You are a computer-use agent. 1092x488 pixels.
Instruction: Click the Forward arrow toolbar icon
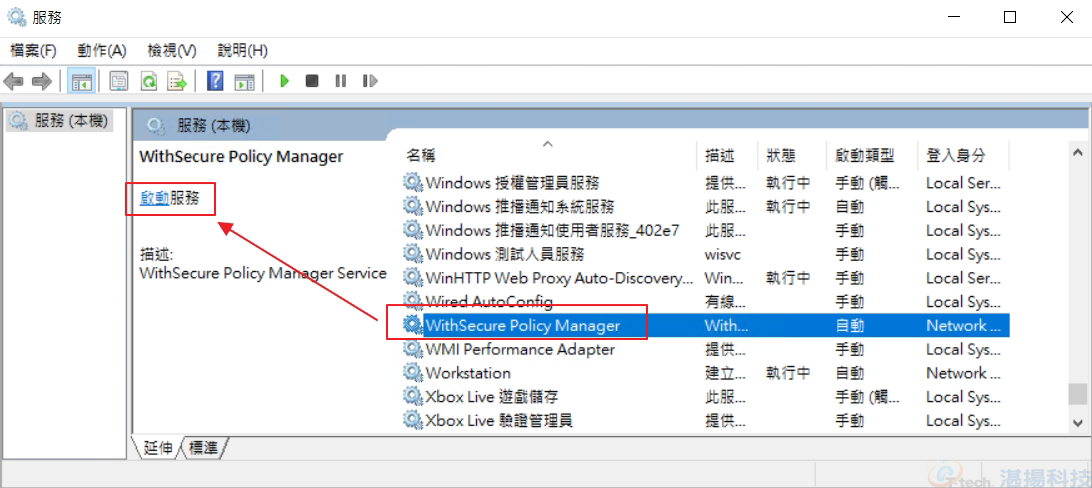pos(42,81)
